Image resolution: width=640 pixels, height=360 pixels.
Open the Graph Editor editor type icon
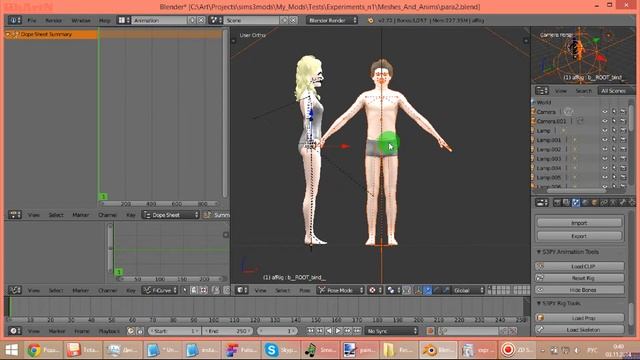[x=15, y=290]
